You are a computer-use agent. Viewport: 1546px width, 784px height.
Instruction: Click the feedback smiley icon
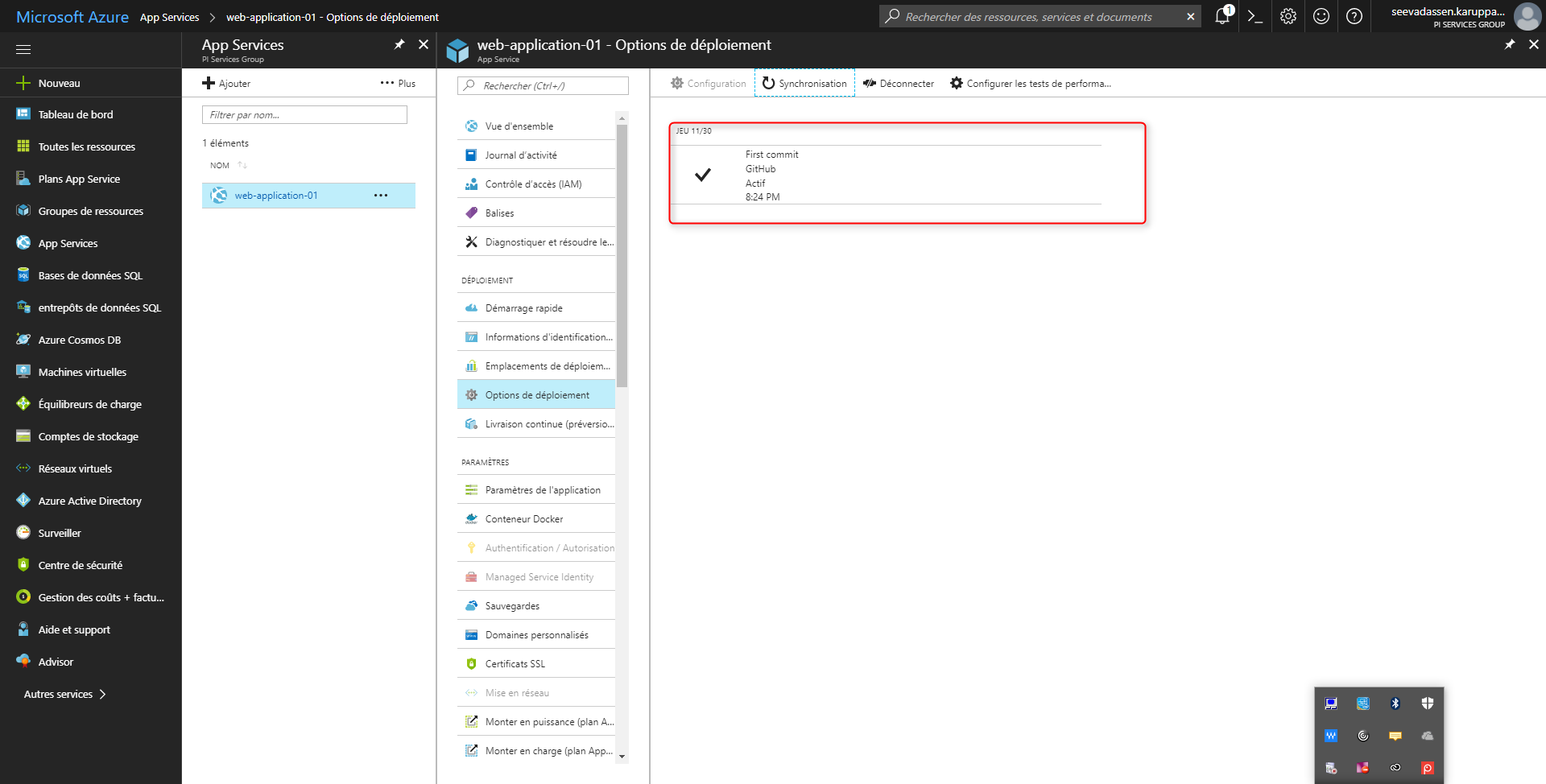(1321, 16)
